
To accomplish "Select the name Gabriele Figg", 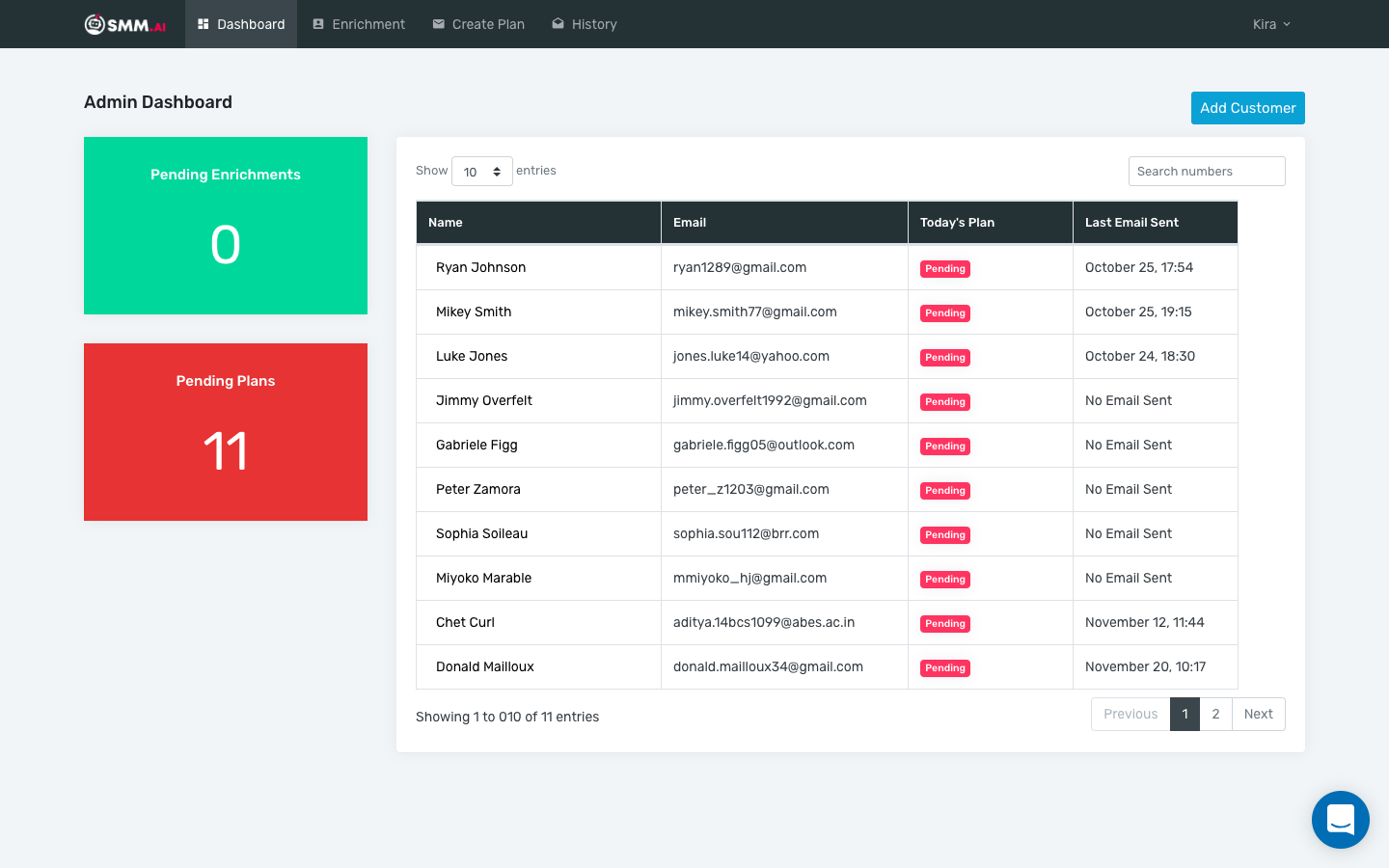I will pyautogui.click(x=477, y=445).
